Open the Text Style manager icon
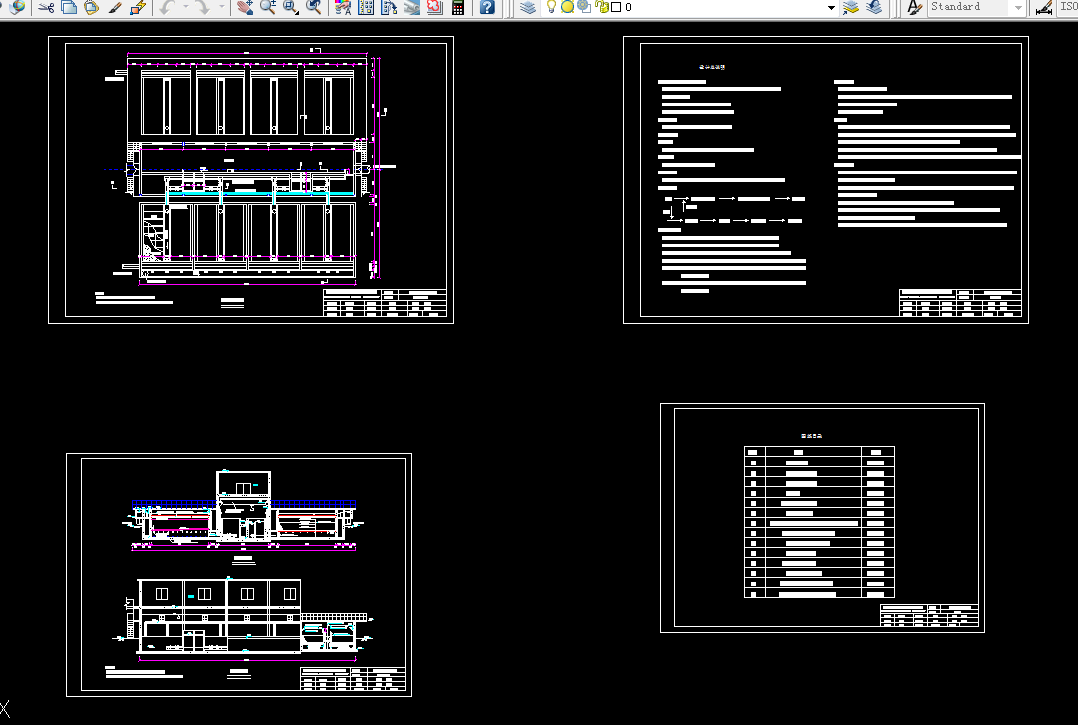The width and height of the screenshot is (1078, 725). coord(914,8)
